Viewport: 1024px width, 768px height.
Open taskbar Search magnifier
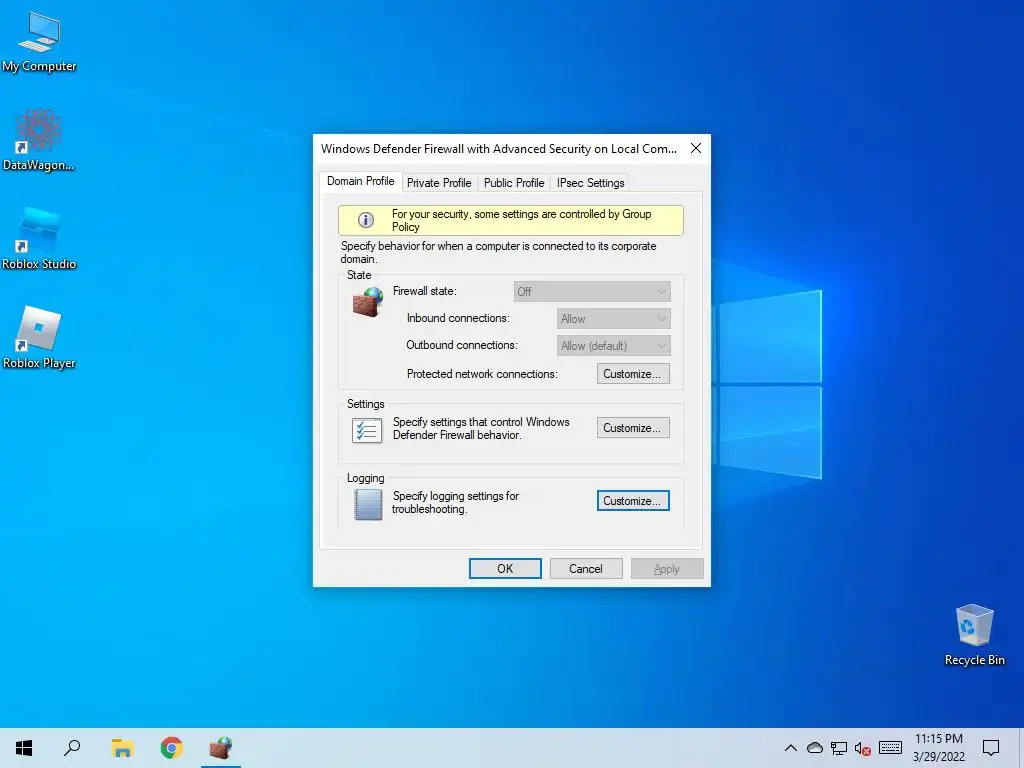click(x=72, y=748)
